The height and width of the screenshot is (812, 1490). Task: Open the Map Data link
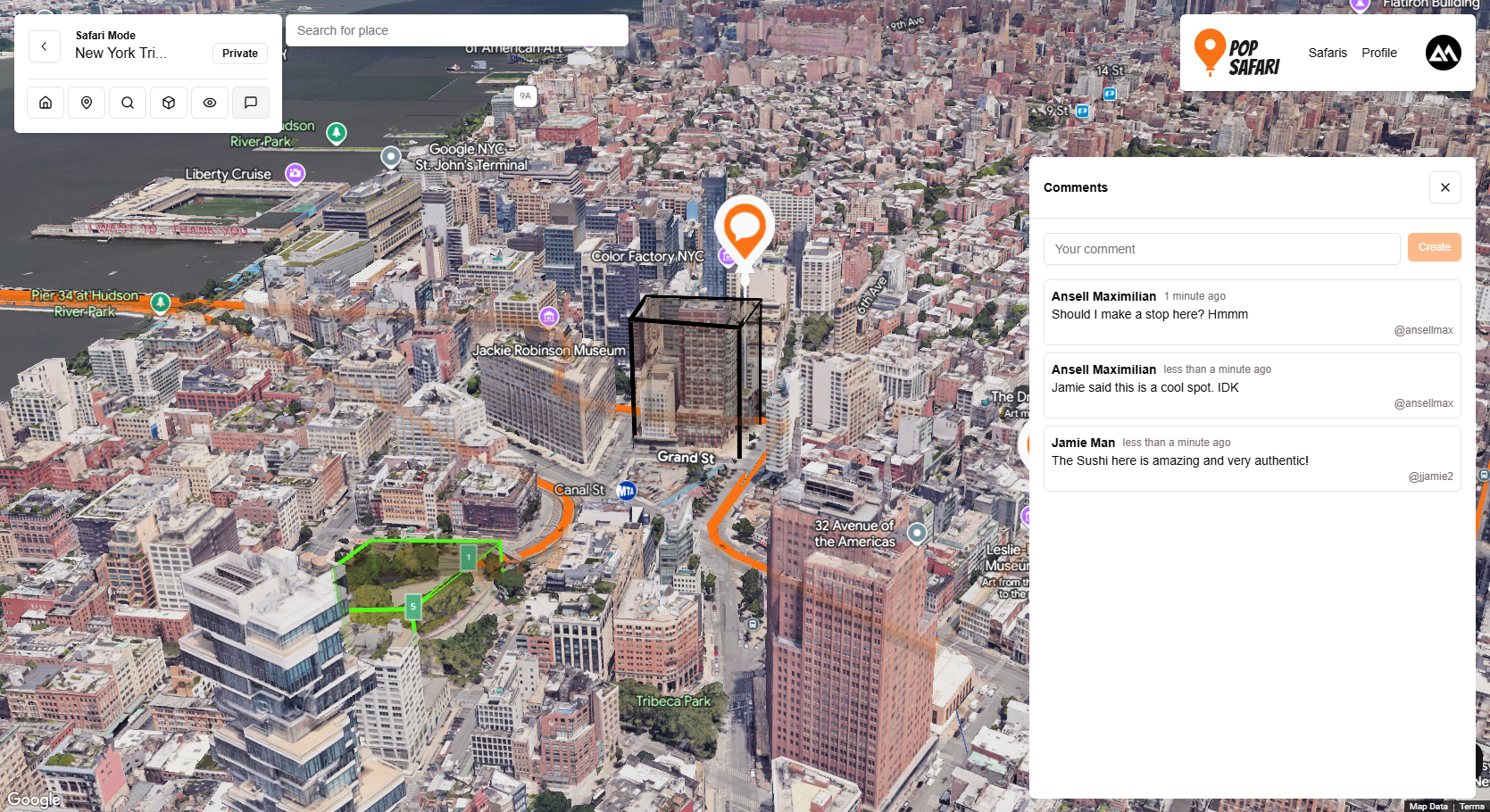tap(1428, 807)
